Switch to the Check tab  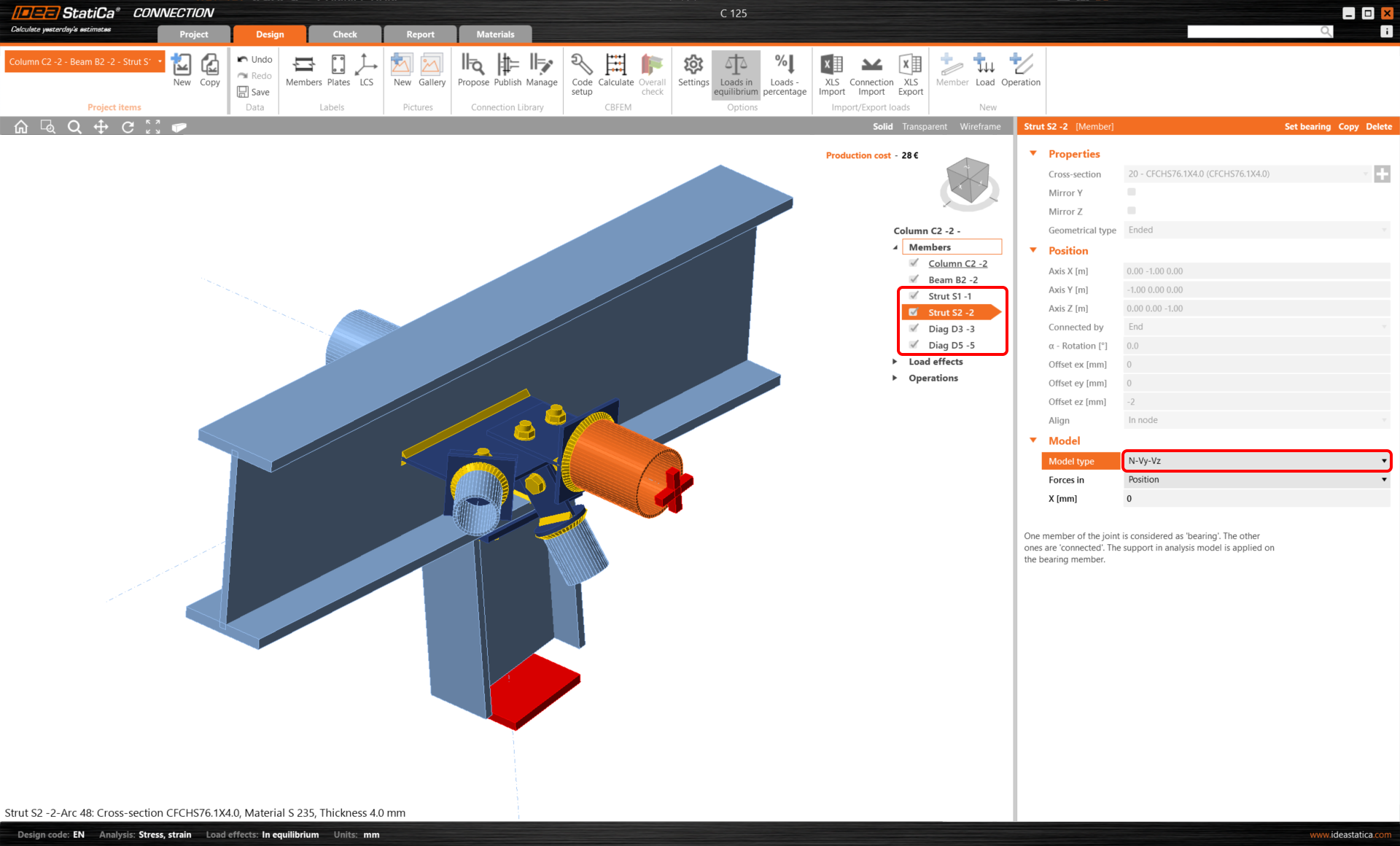(345, 34)
